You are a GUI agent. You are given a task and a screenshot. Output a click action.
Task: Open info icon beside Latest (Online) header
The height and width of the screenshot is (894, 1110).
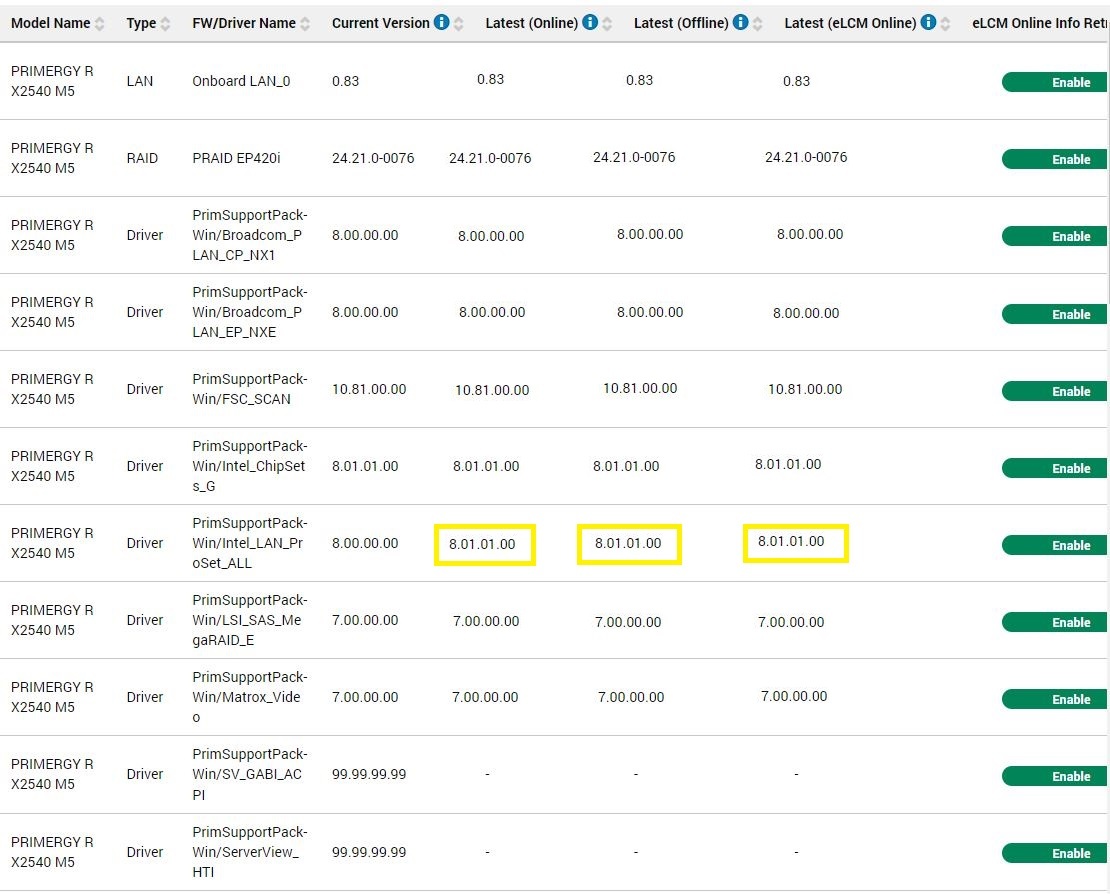(x=589, y=23)
